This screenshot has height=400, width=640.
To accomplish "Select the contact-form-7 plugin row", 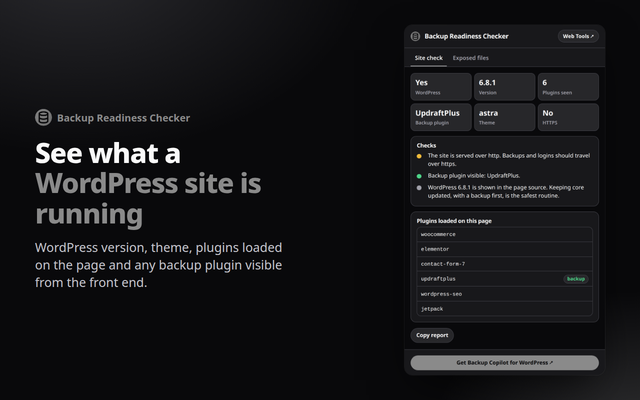I will 504,264.
